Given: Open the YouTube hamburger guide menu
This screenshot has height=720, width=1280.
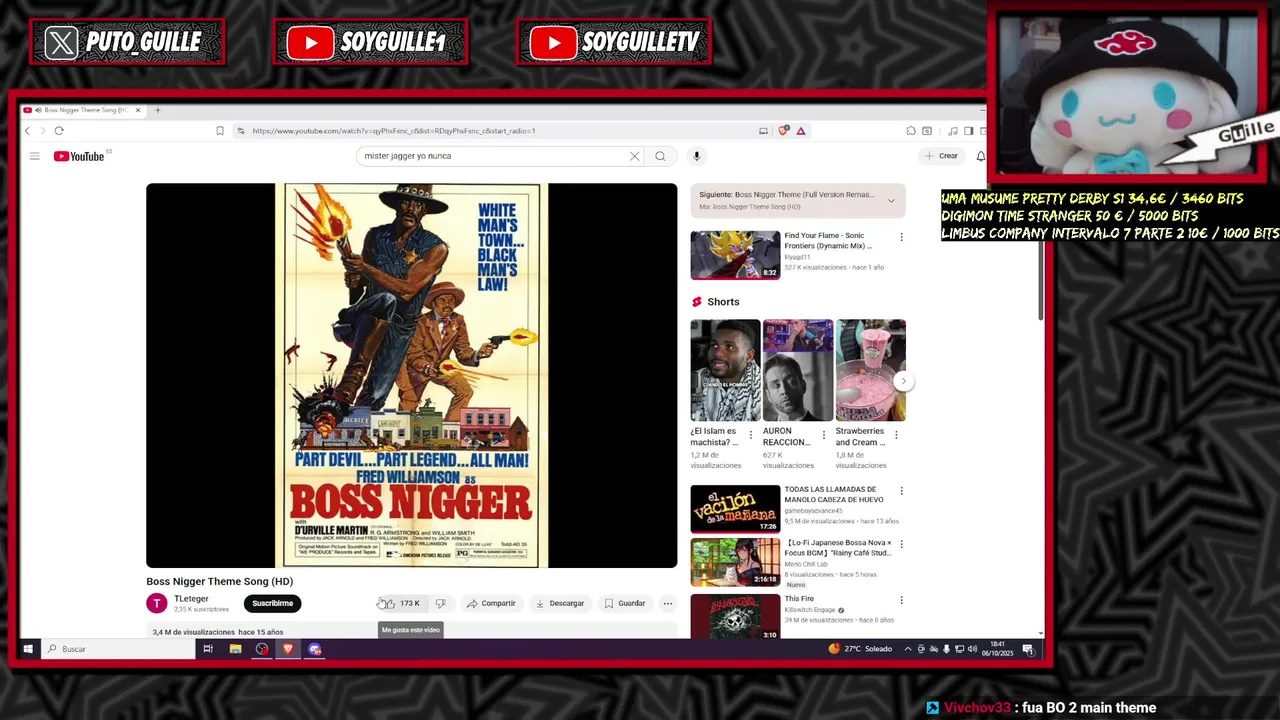Looking at the screenshot, I should [34, 156].
